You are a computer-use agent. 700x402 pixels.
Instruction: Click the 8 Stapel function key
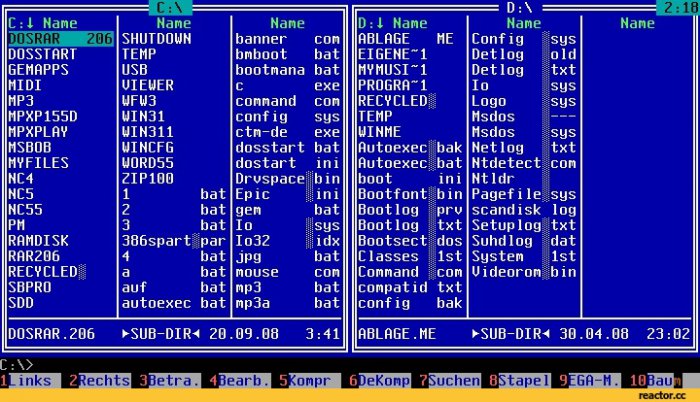[519, 381]
